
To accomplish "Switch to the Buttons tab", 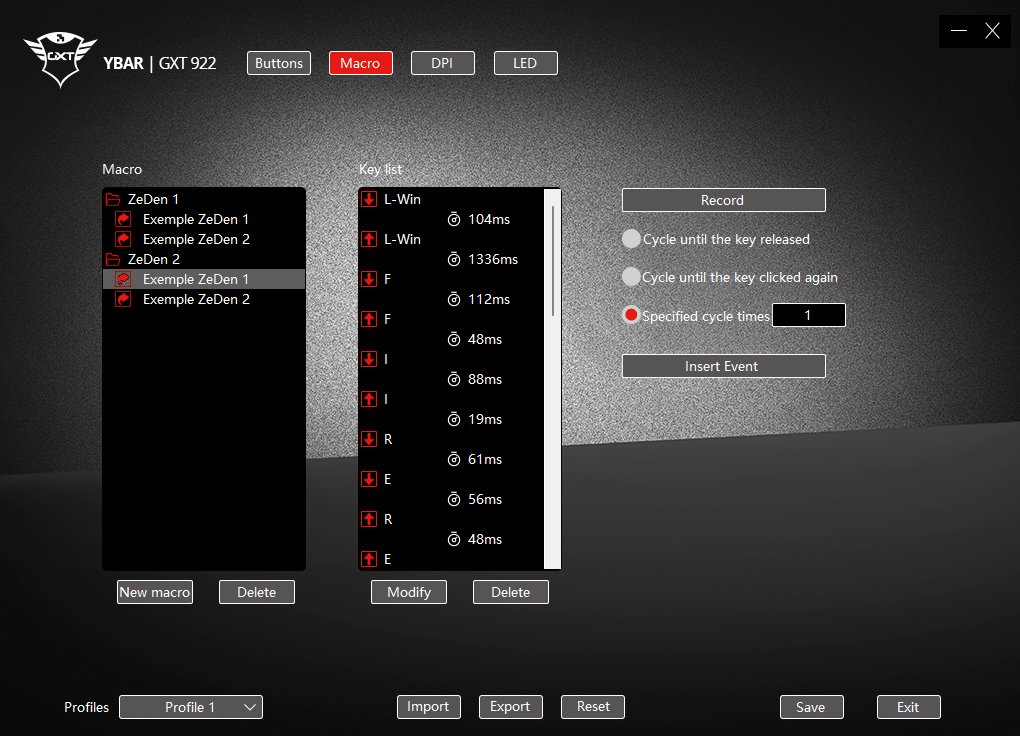I will [x=278, y=62].
